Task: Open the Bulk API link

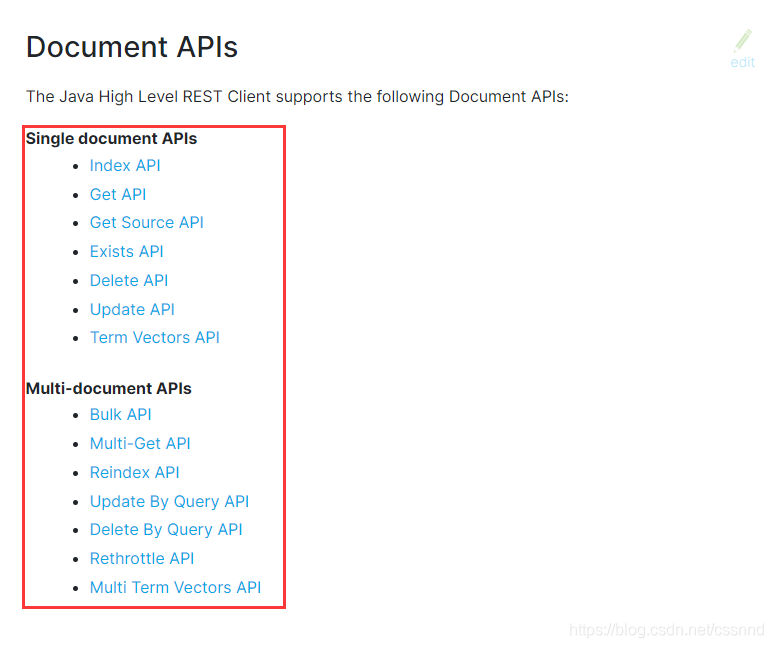Action: [x=120, y=414]
